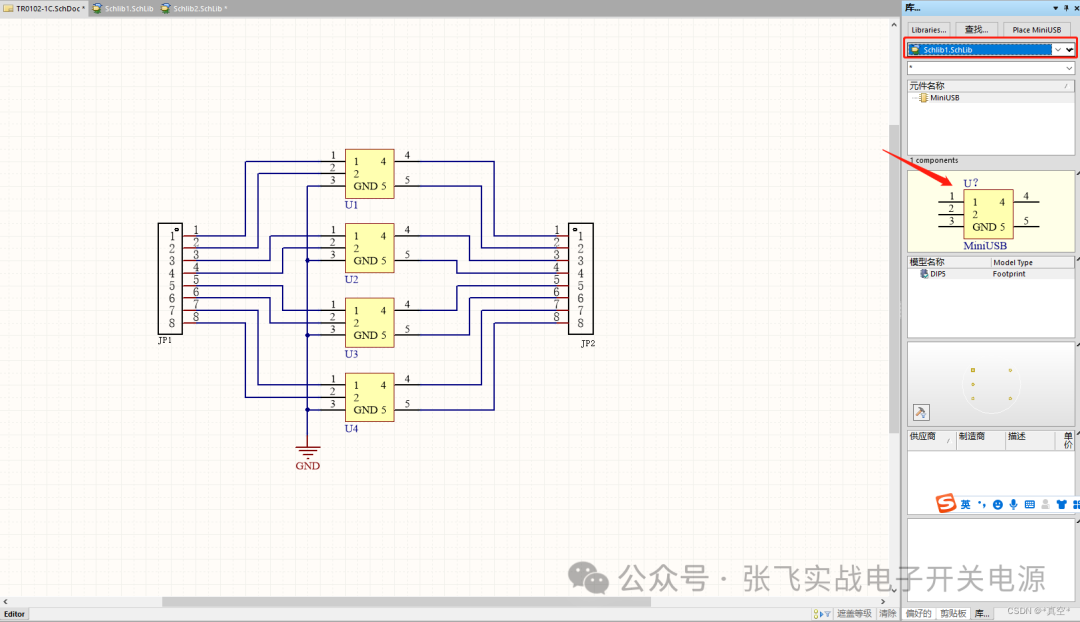Click the Sogou input method logo
The image size is (1080, 622).
point(946,504)
